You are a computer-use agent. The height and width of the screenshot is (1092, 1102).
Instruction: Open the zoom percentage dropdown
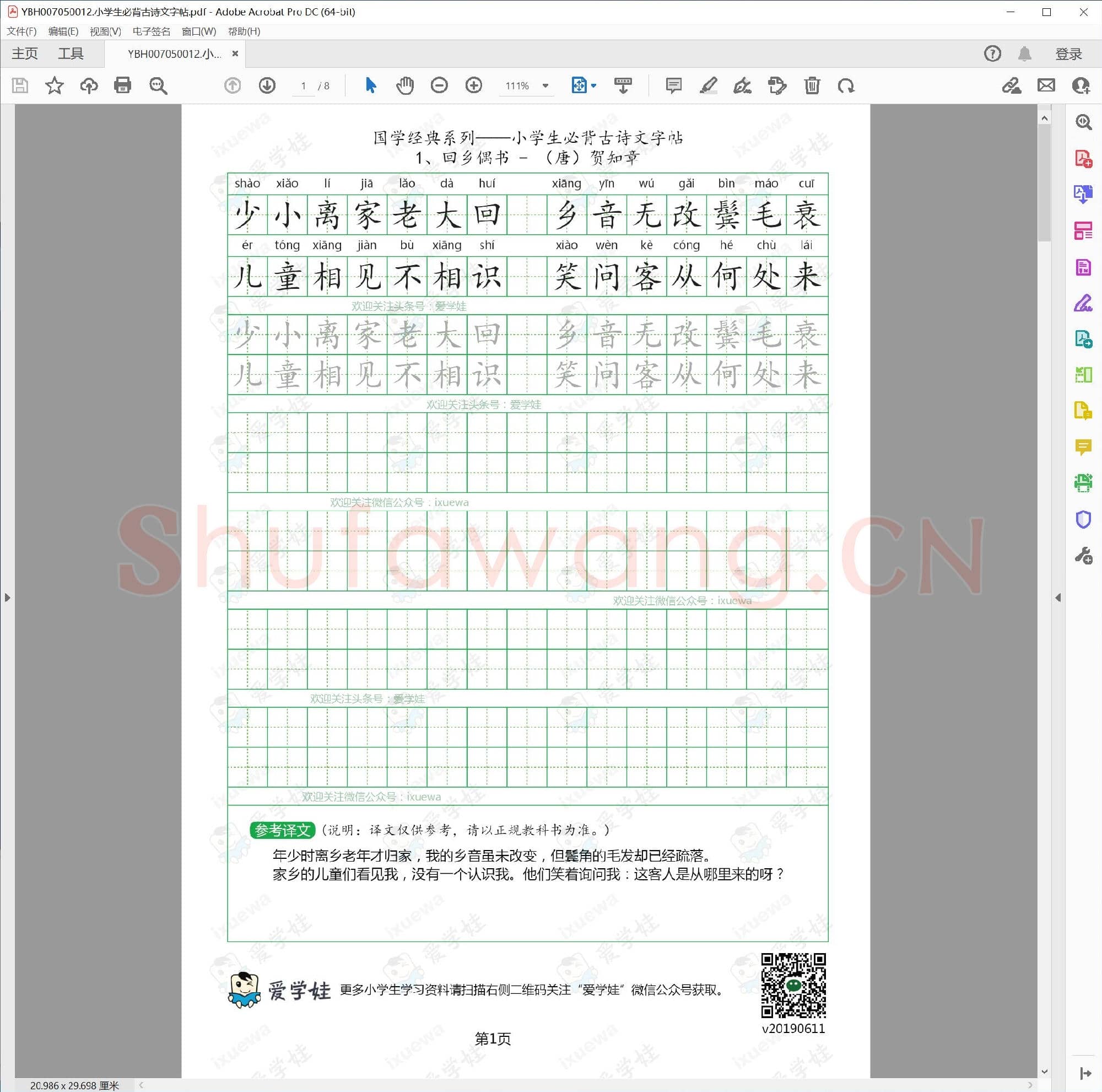[545, 85]
